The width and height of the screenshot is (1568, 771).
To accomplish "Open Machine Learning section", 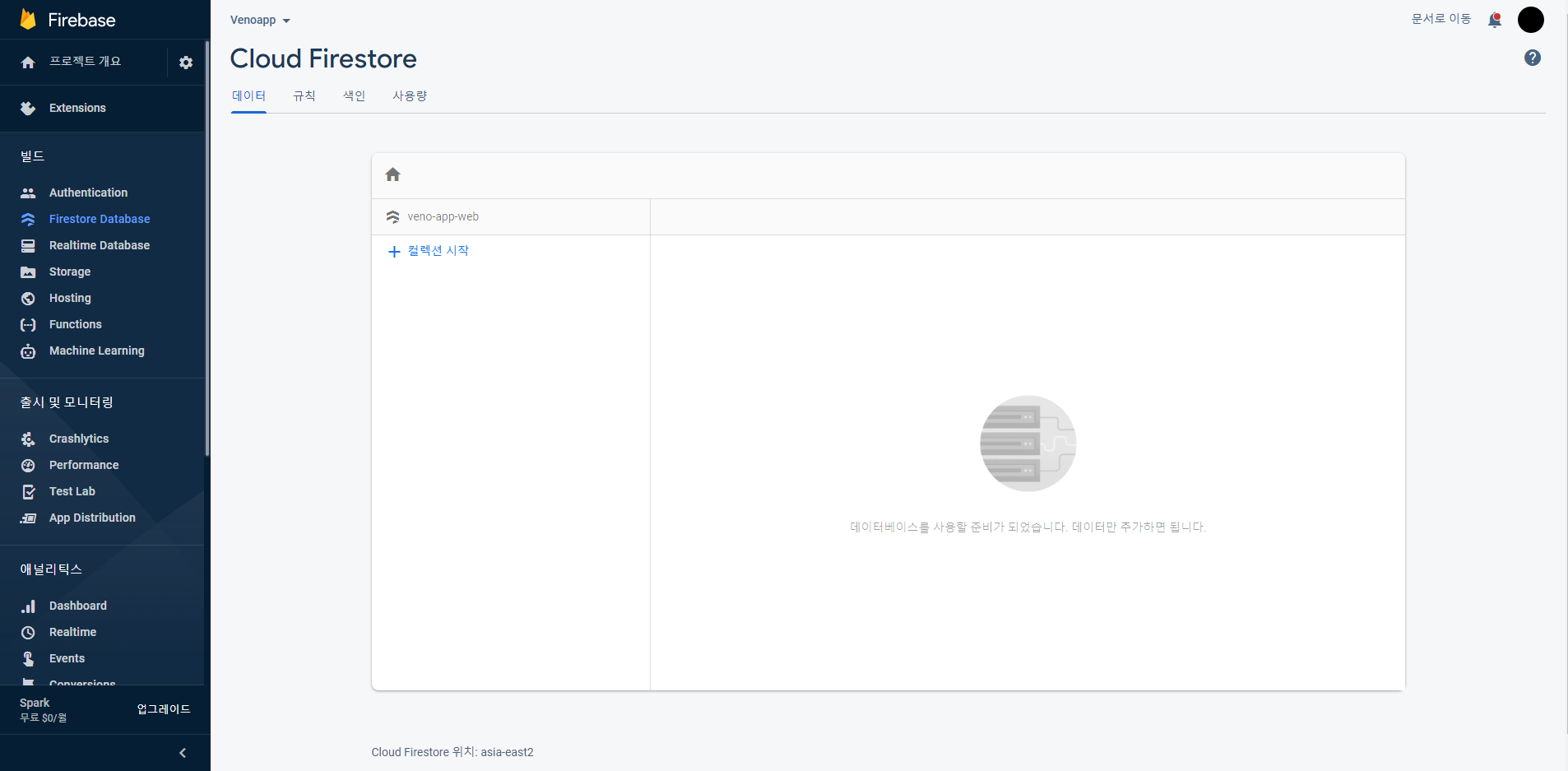I will click(97, 351).
